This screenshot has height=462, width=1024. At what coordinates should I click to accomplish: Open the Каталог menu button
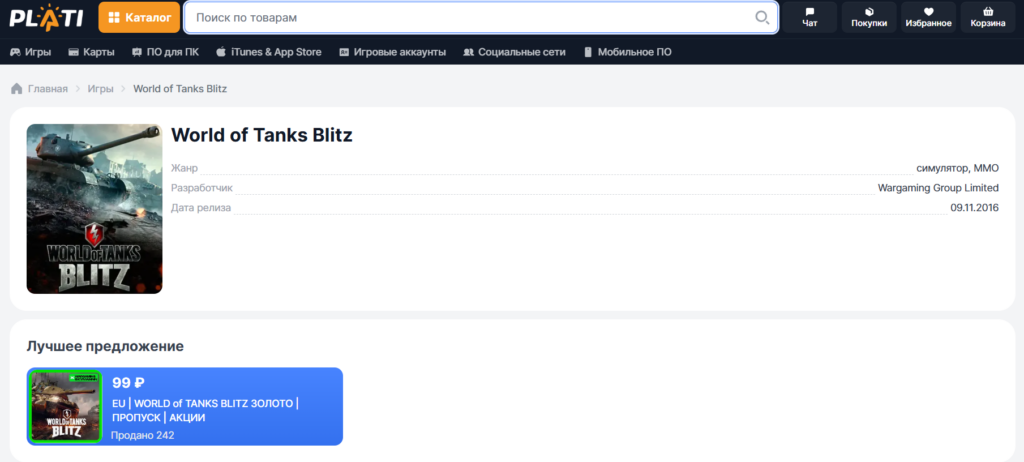pyautogui.click(x=139, y=17)
